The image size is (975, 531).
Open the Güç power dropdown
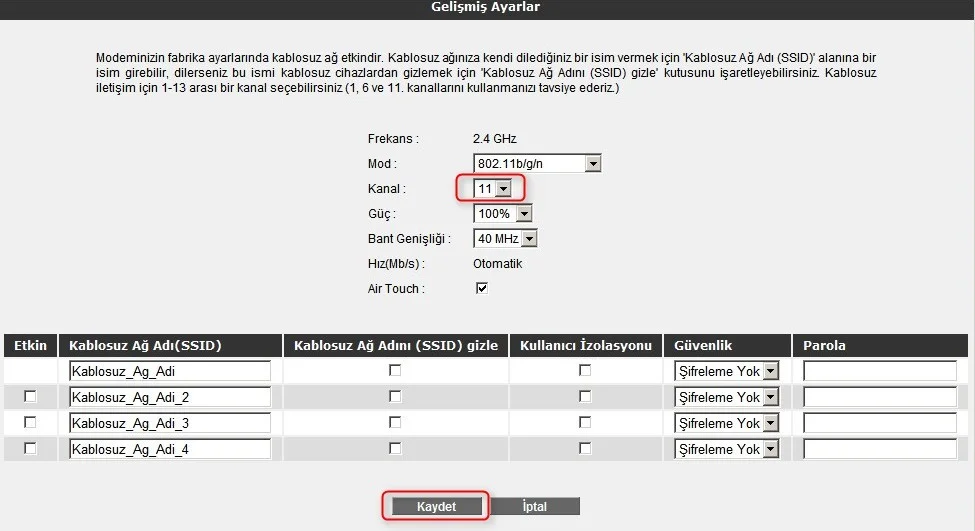coord(502,214)
